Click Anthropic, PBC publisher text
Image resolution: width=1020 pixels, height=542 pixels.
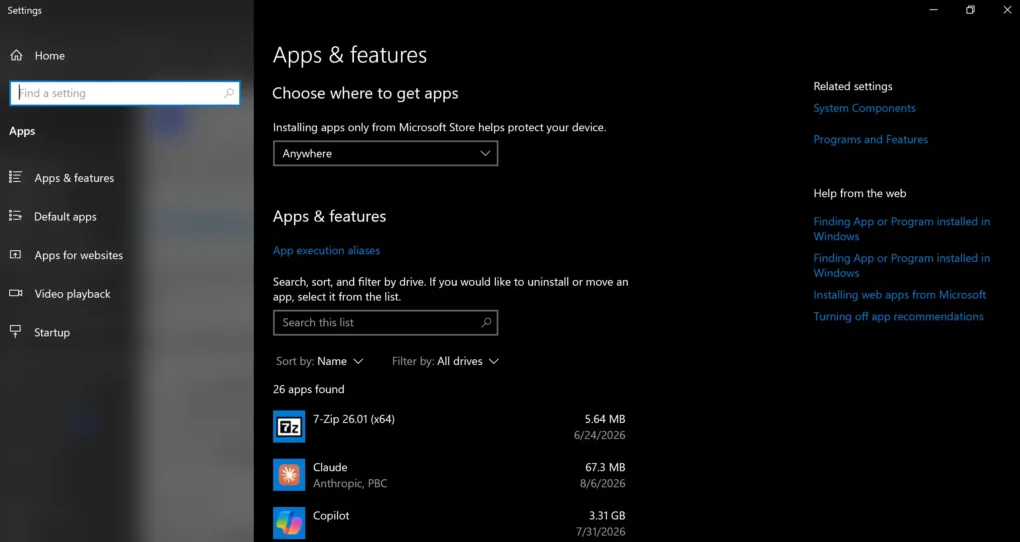click(x=350, y=483)
